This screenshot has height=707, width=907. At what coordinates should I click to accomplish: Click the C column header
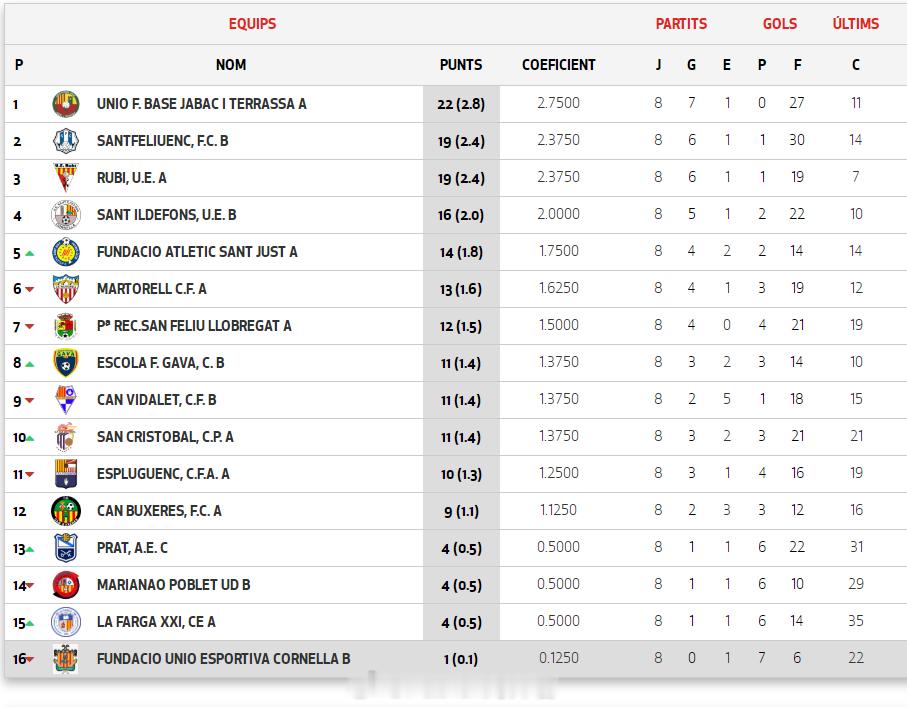coord(856,65)
